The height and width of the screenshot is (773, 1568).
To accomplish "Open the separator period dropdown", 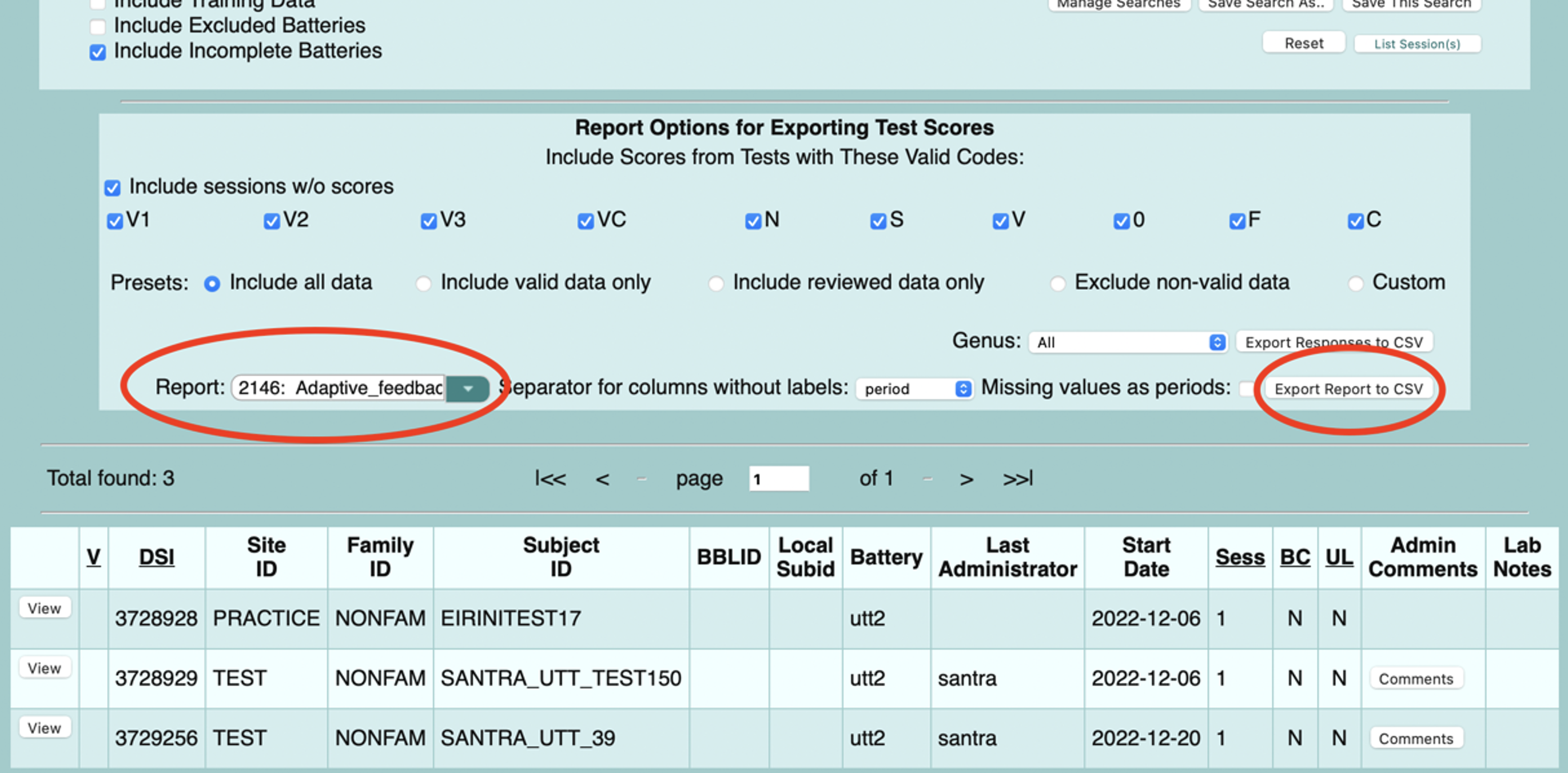I will 914,389.
